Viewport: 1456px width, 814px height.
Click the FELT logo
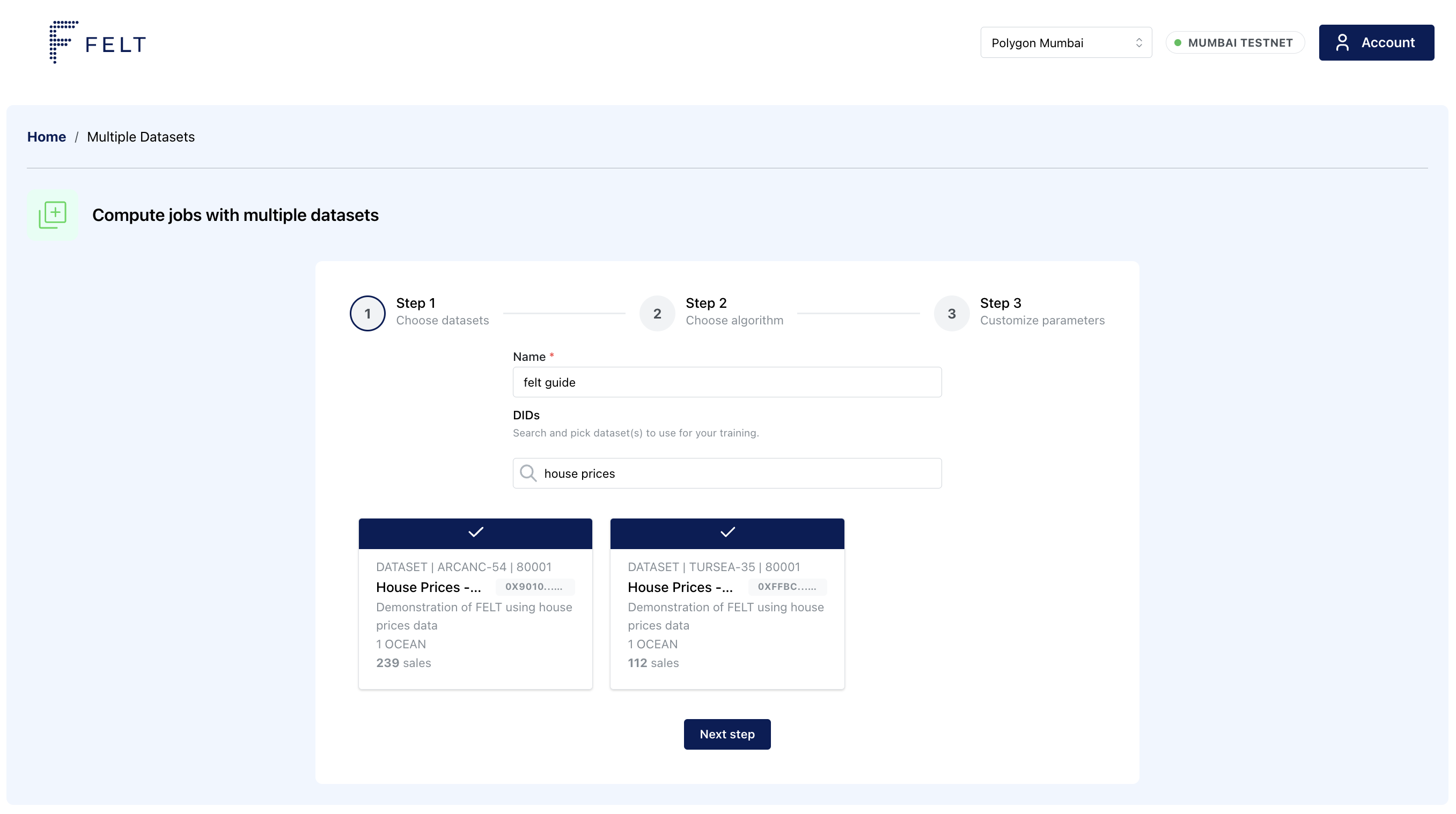(97, 42)
